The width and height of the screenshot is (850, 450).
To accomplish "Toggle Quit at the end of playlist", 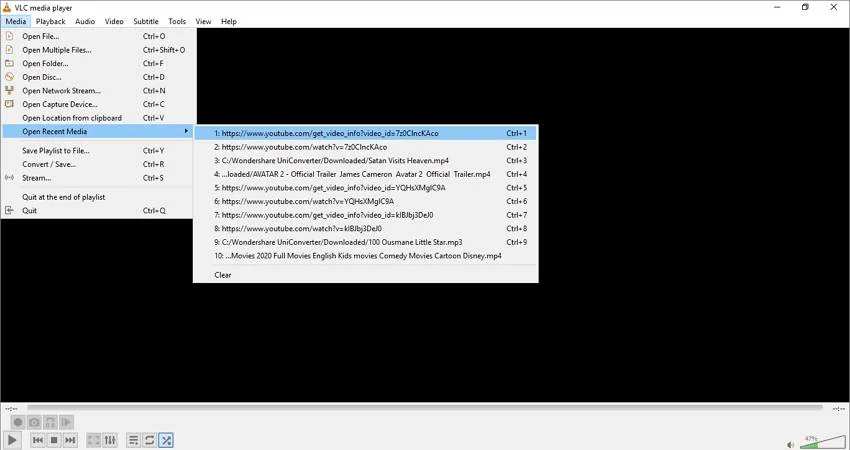I will [98, 197].
